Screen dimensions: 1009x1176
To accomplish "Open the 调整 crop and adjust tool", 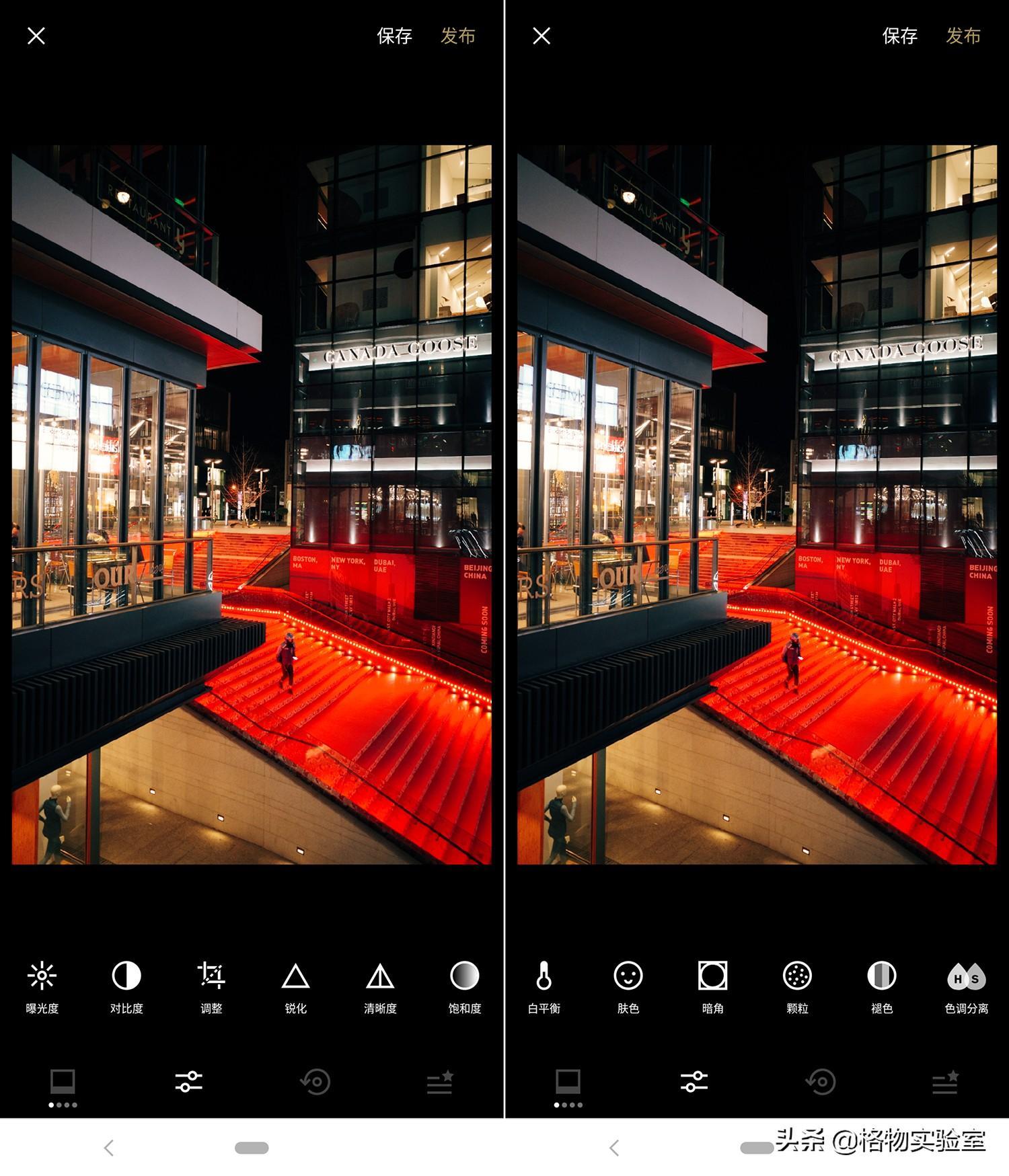I will [211, 986].
